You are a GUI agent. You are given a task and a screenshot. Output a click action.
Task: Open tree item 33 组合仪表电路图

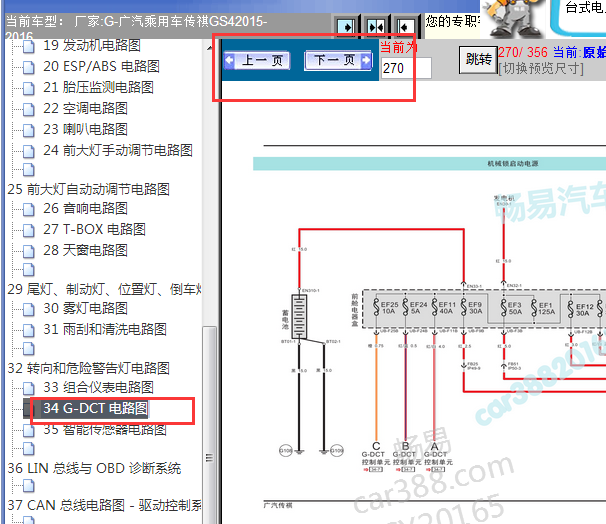point(98,387)
